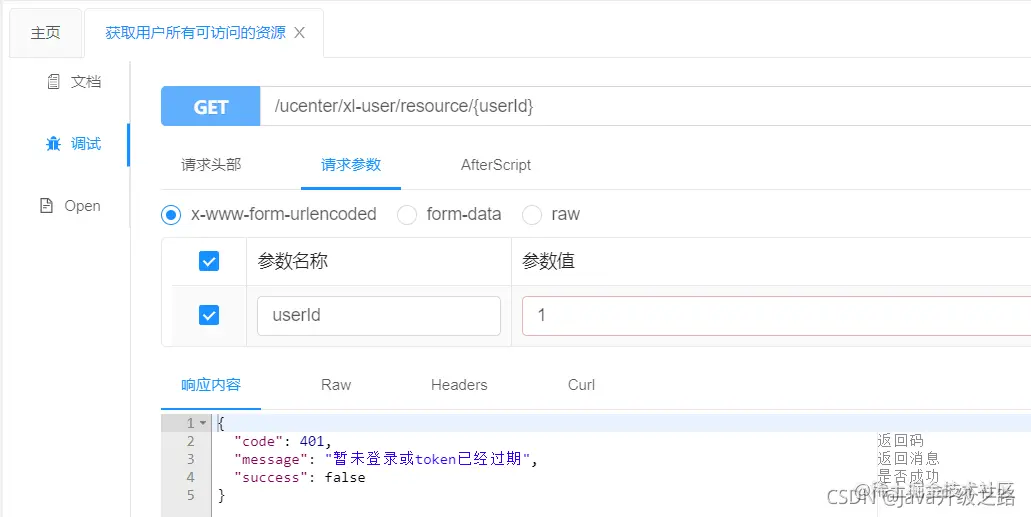
Task: Switch to the Raw response tab
Action: [336, 385]
